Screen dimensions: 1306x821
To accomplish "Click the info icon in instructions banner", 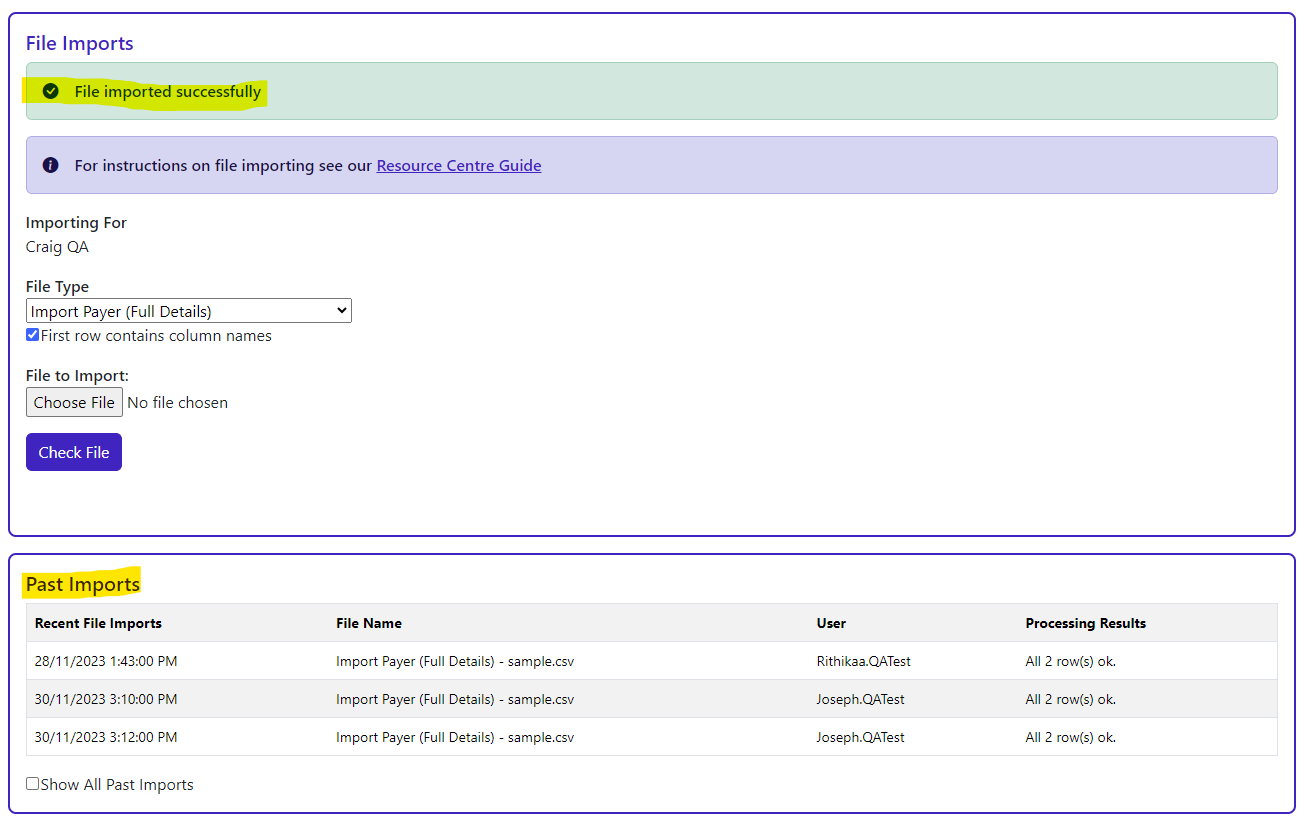I will tap(51, 166).
